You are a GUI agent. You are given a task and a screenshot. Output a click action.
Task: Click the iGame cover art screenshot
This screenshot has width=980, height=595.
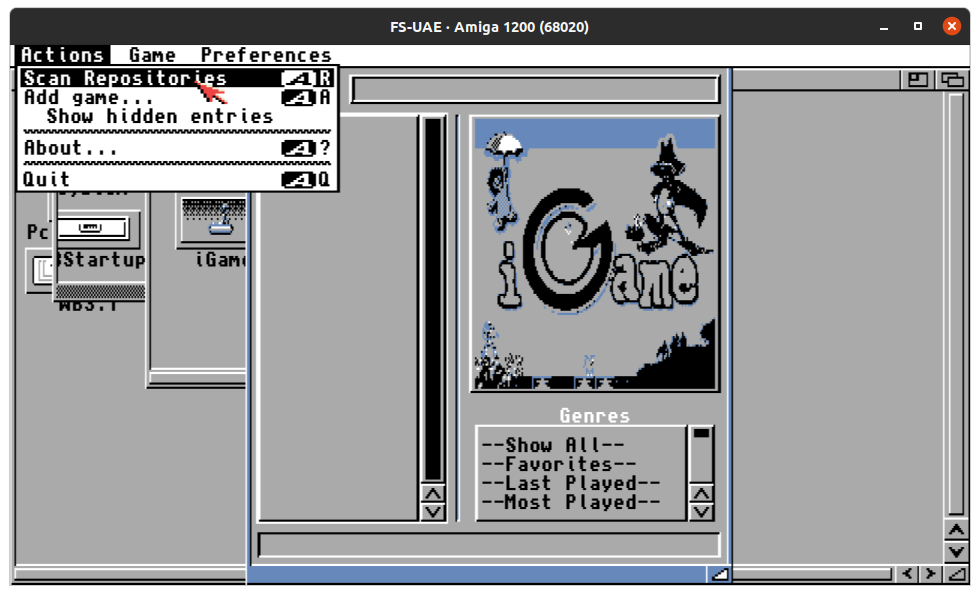(x=595, y=254)
